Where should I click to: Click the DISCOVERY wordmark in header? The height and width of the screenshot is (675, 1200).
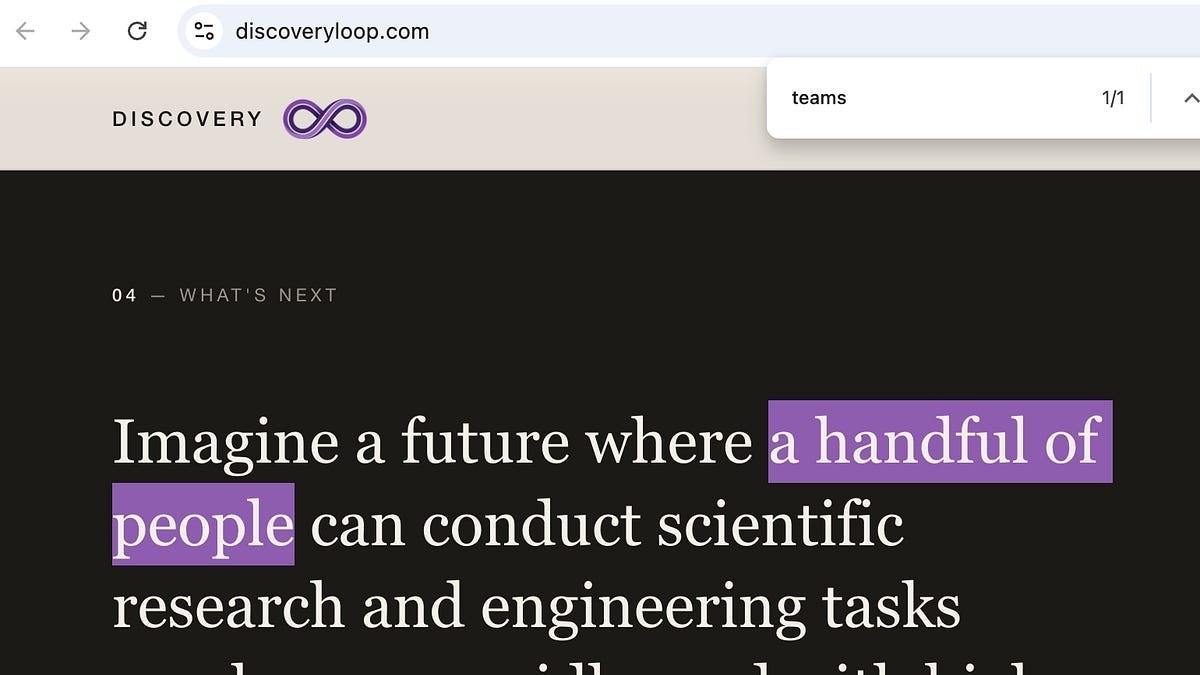tap(187, 119)
